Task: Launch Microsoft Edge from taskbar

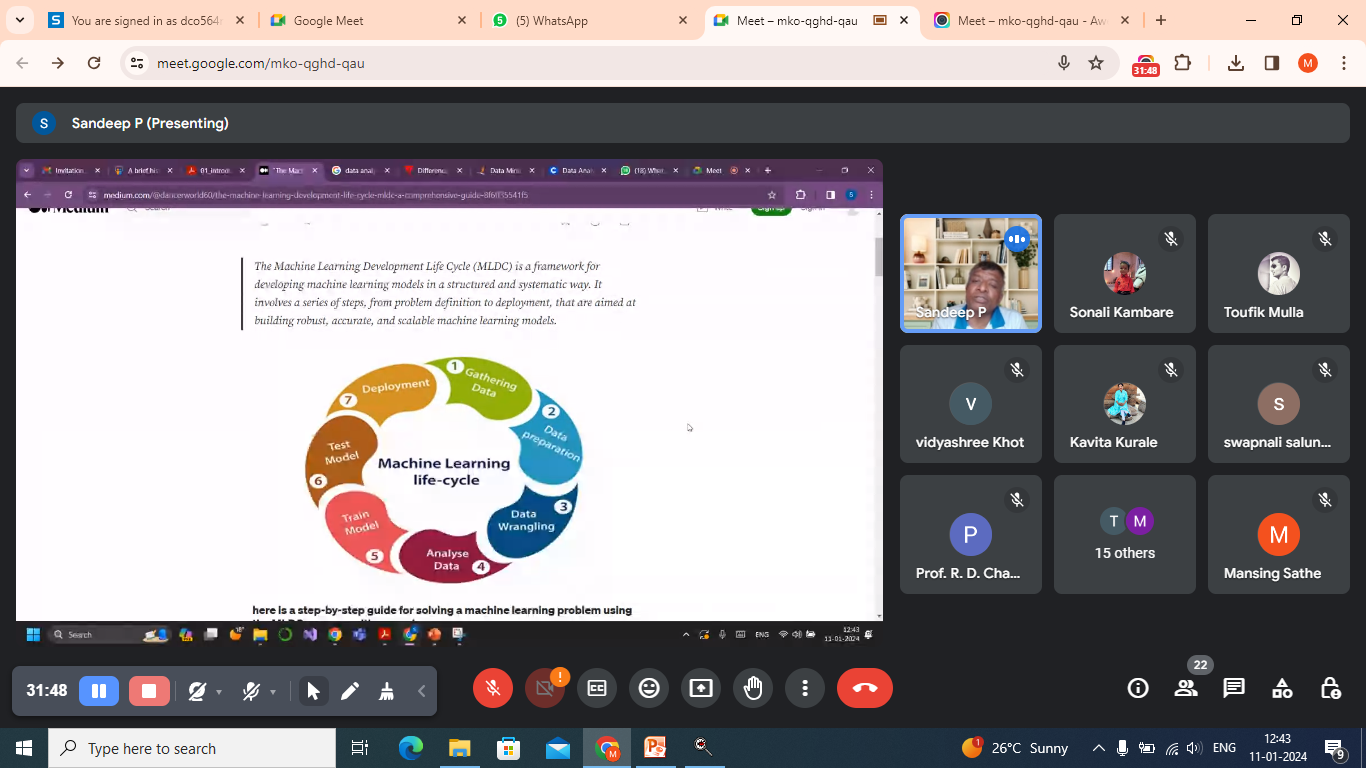Action: coord(411,748)
